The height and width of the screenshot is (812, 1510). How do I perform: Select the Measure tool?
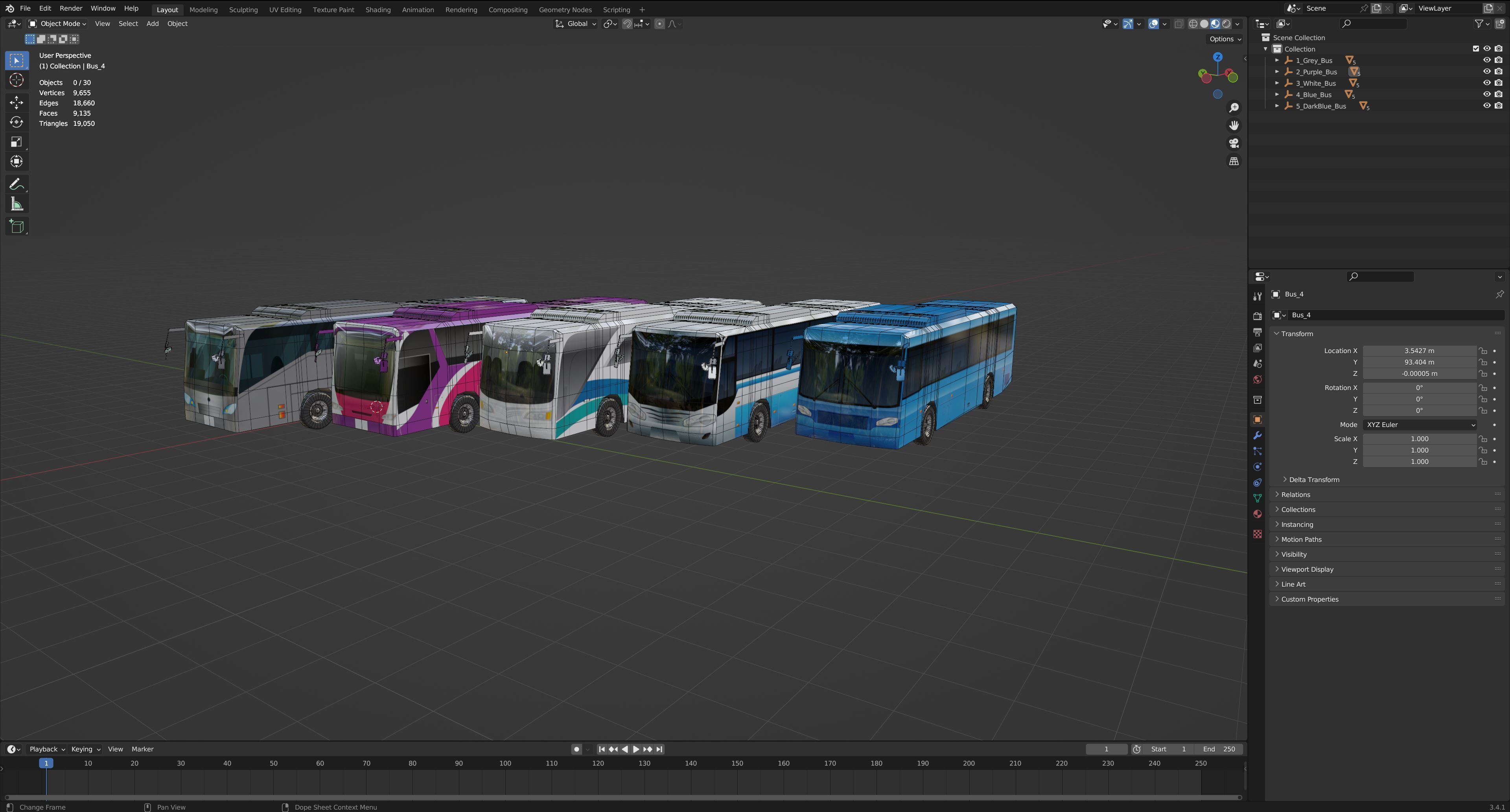click(x=17, y=204)
